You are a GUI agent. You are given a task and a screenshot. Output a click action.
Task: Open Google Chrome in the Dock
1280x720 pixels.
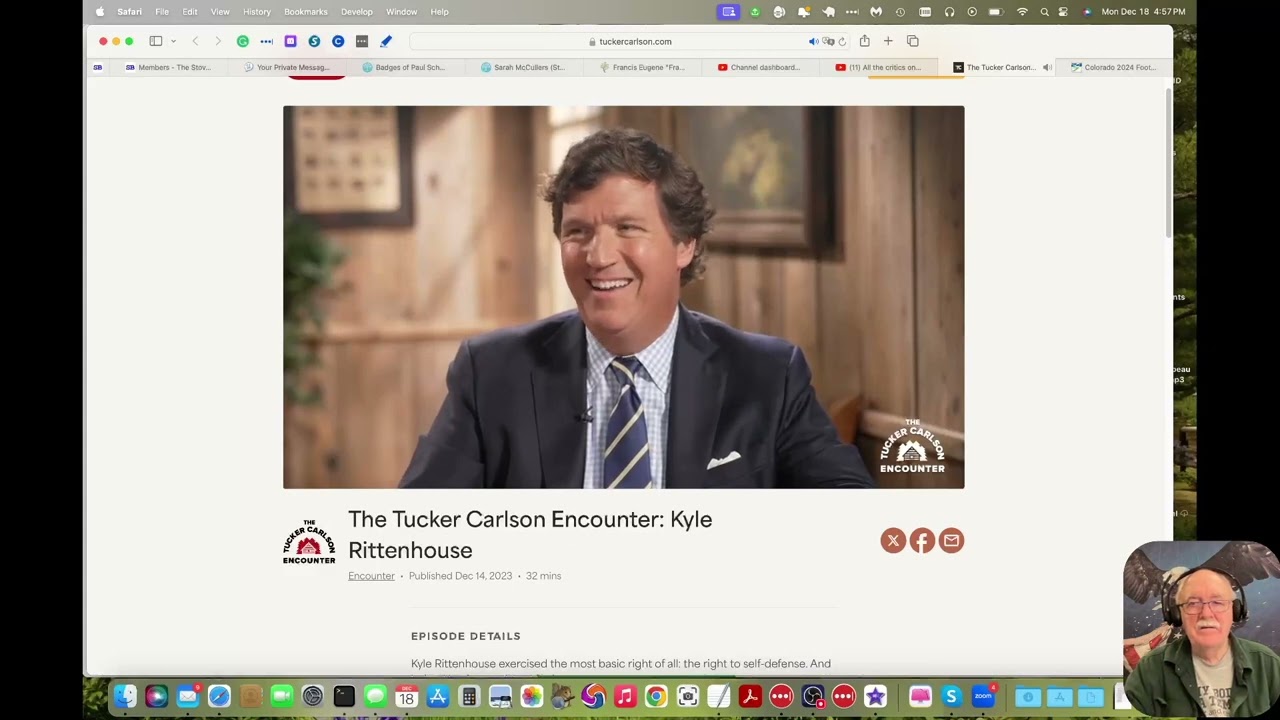[x=656, y=697]
